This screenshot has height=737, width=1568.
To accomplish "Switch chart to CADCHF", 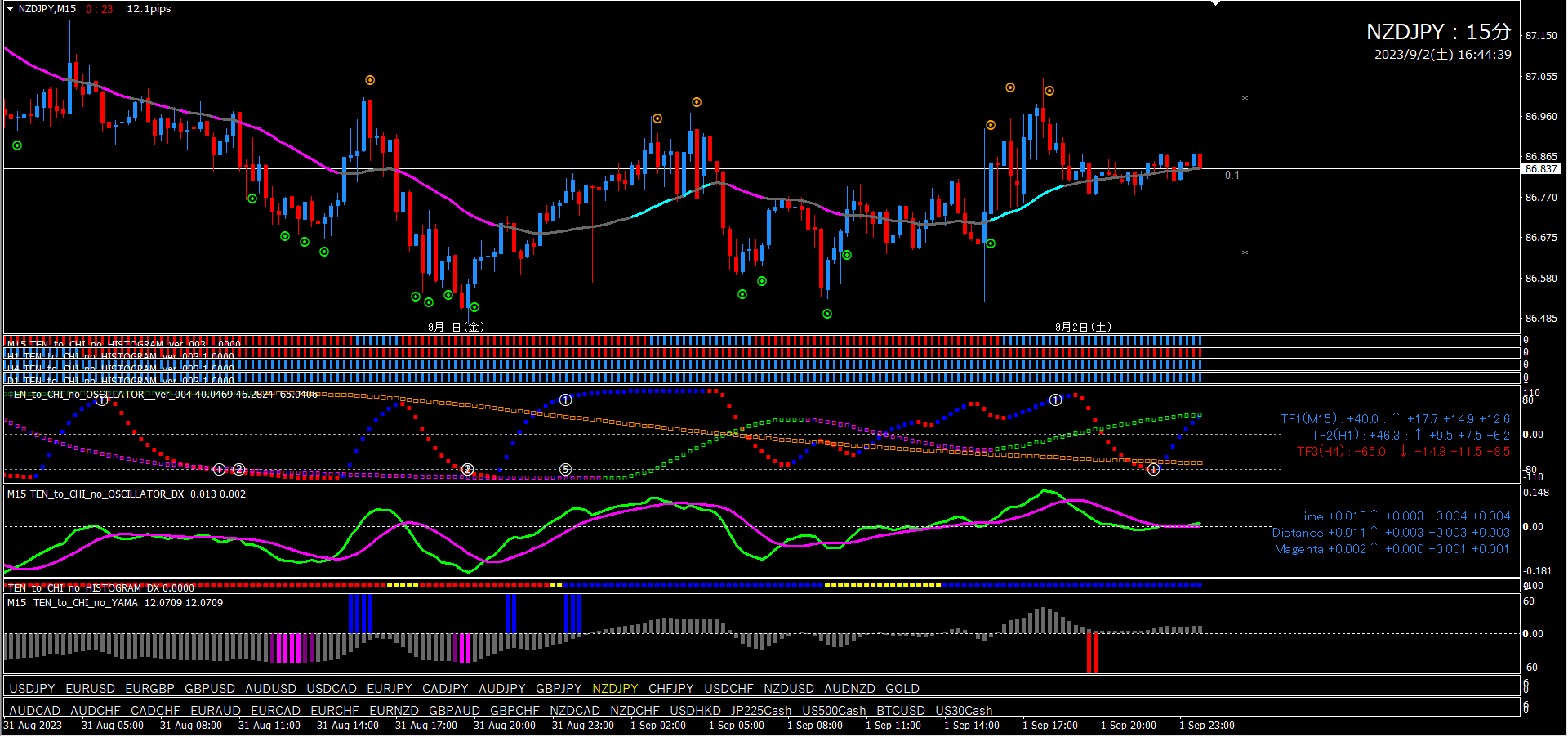I will [155, 711].
